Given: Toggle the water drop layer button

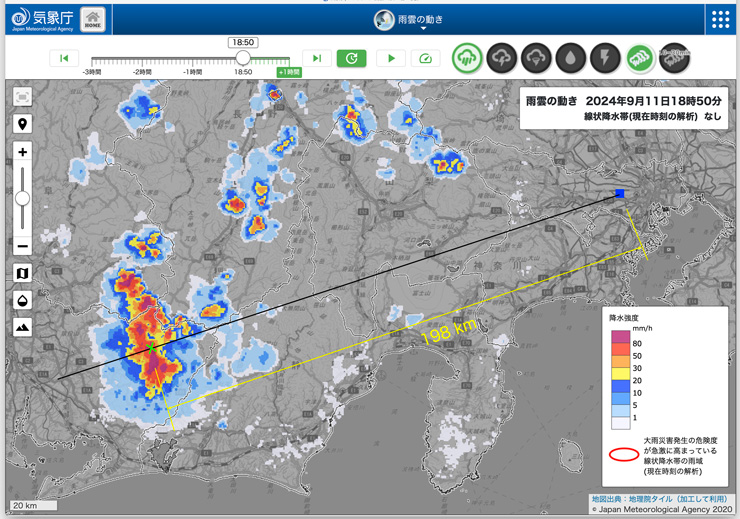Looking at the screenshot, I should pyautogui.click(x=570, y=58).
